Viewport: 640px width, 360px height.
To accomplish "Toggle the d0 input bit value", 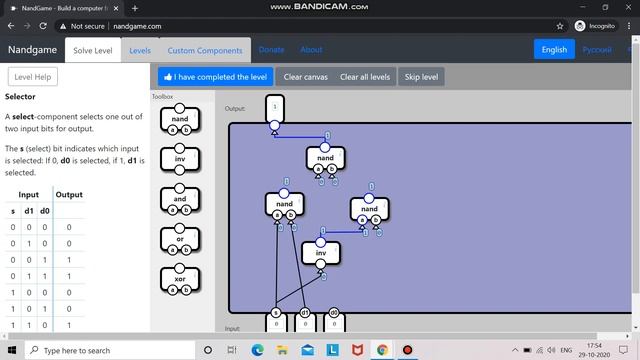I will click(334, 324).
